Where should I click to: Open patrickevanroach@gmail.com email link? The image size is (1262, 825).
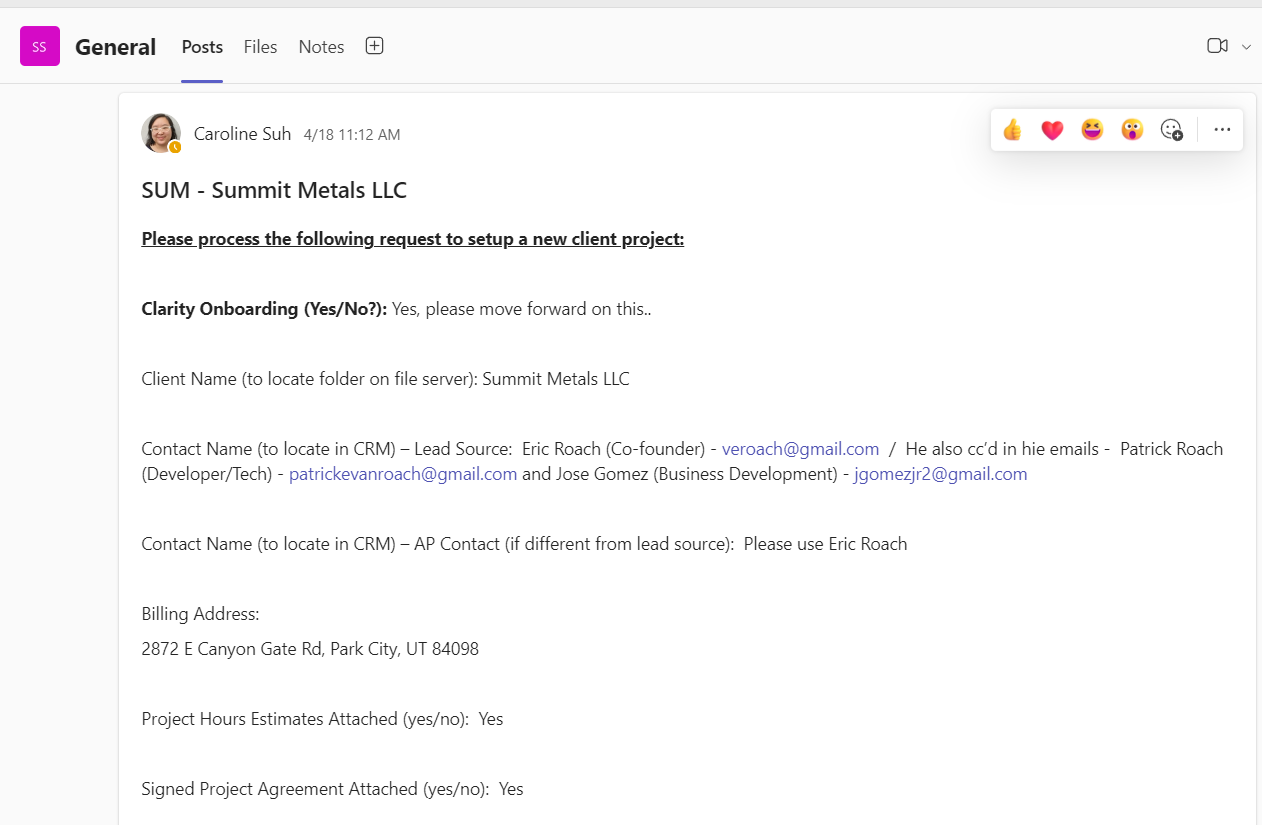(x=403, y=474)
